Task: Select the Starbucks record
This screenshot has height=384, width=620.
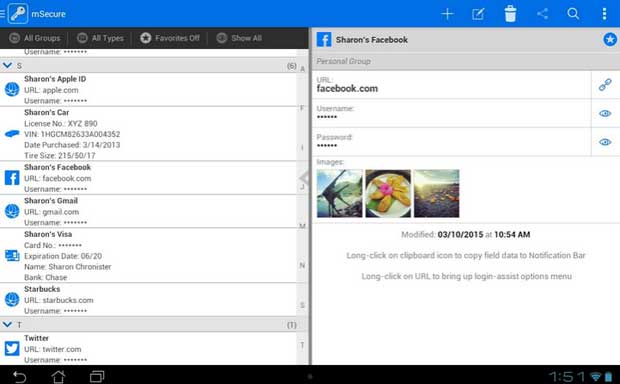Action: point(148,300)
